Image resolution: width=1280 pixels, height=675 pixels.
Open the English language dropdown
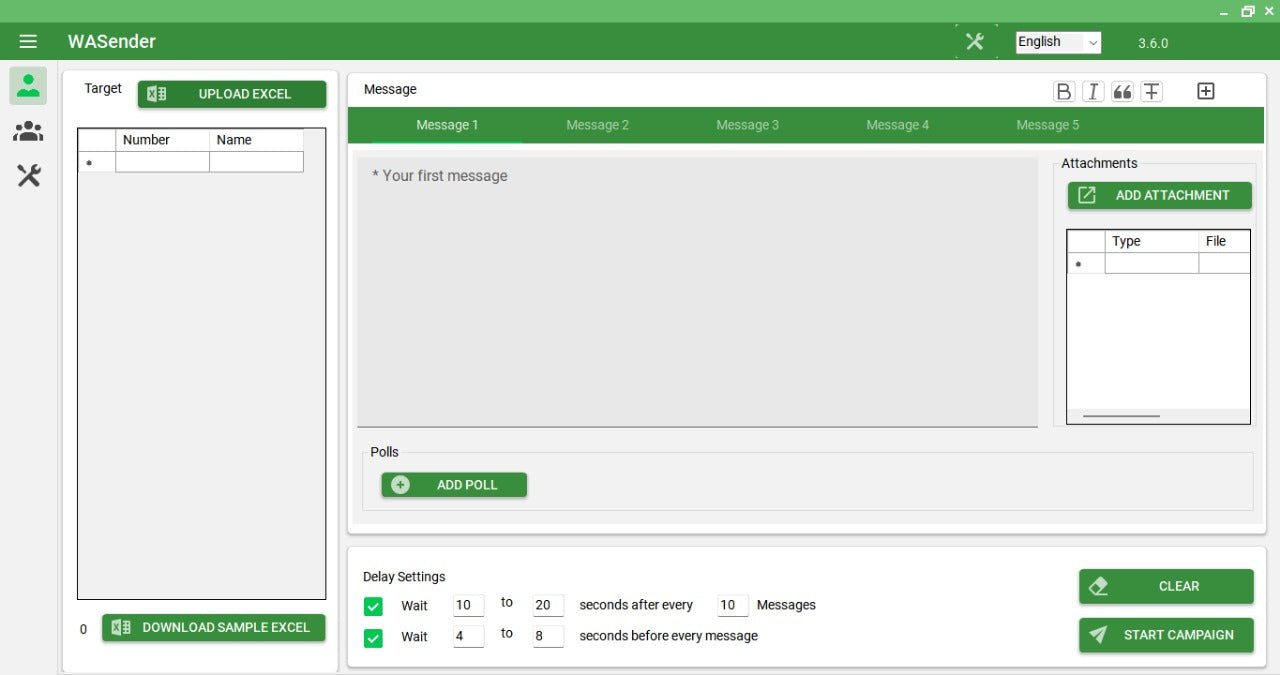pos(1058,42)
